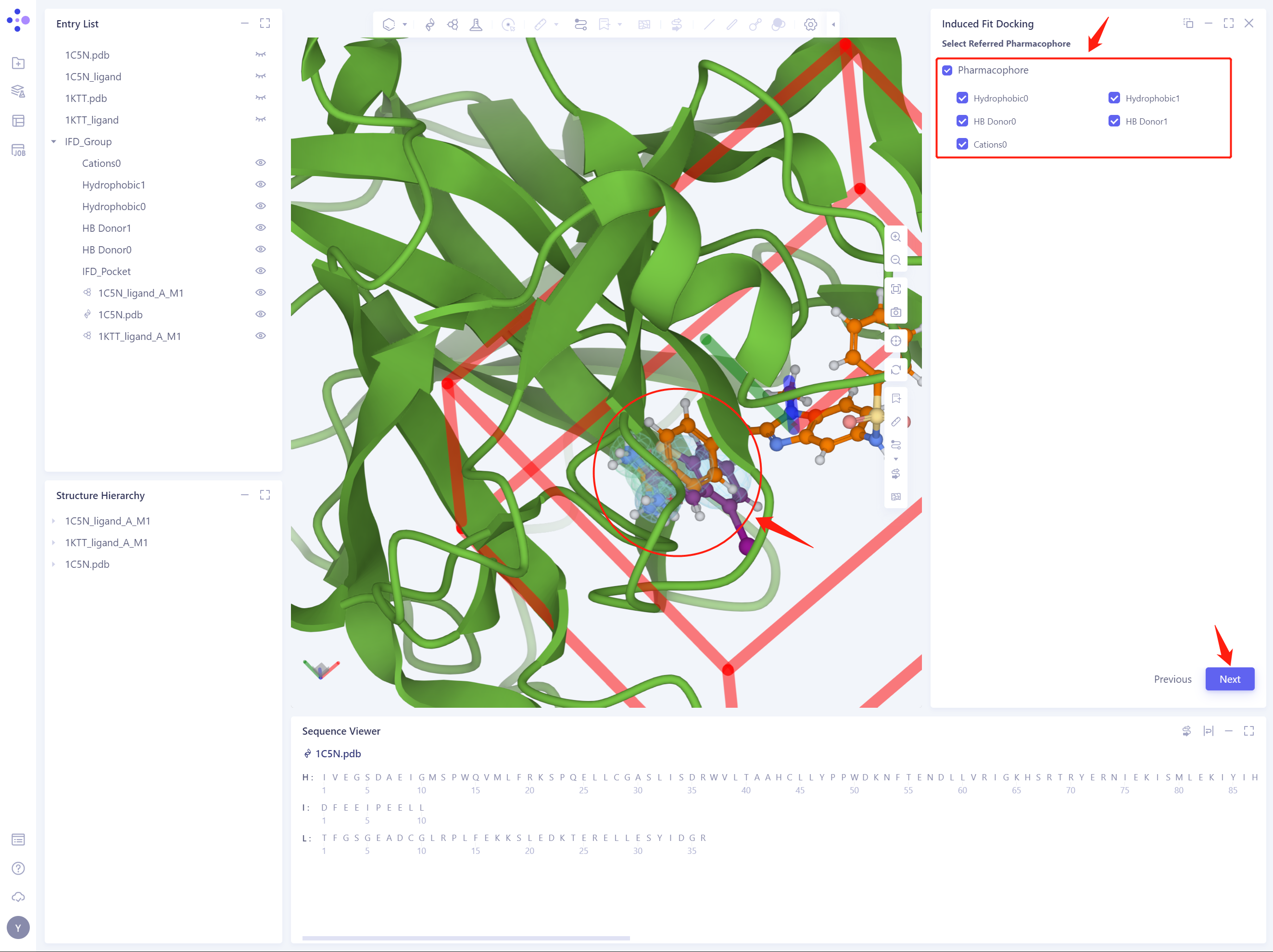Expand 1C5N_ligand_A_M1 in Structure Hierarchy
The image size is (1273, 952).
pos(53,521)
